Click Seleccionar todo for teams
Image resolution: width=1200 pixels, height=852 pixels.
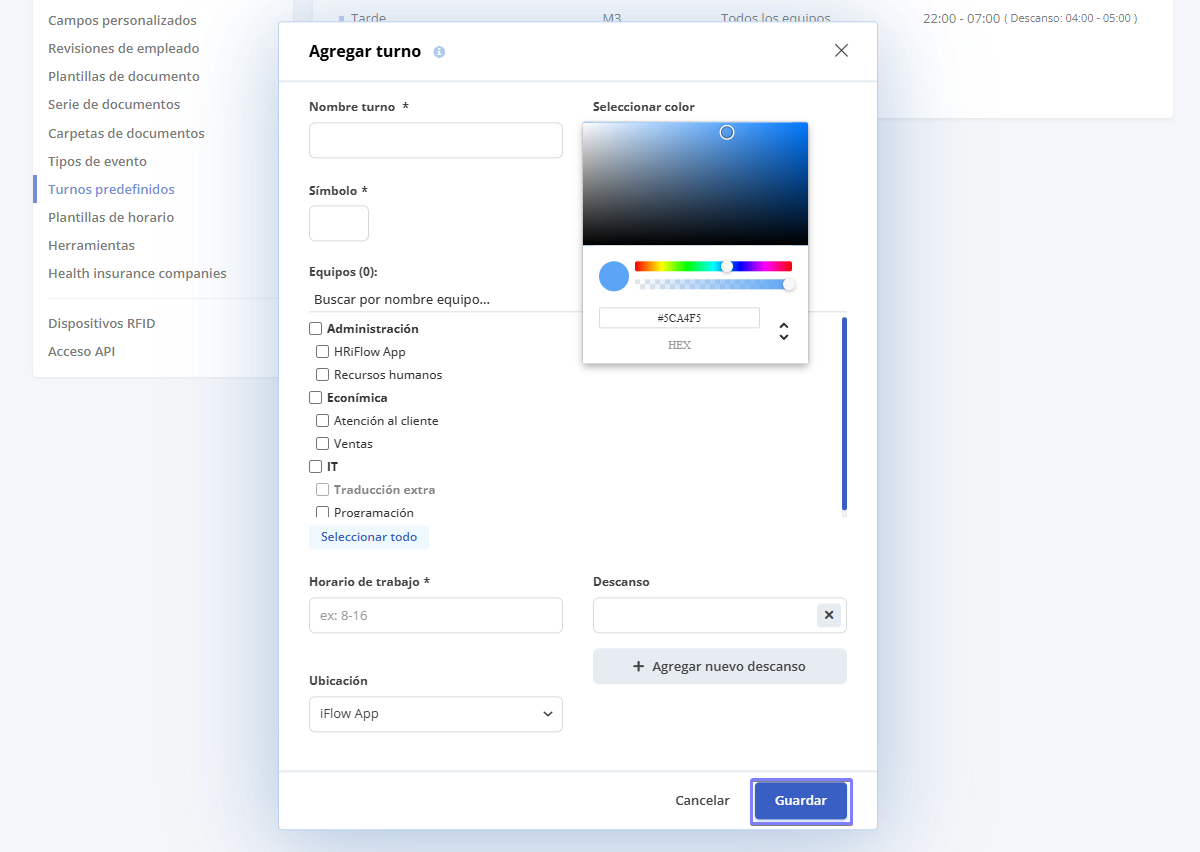[x=369, y=537]
